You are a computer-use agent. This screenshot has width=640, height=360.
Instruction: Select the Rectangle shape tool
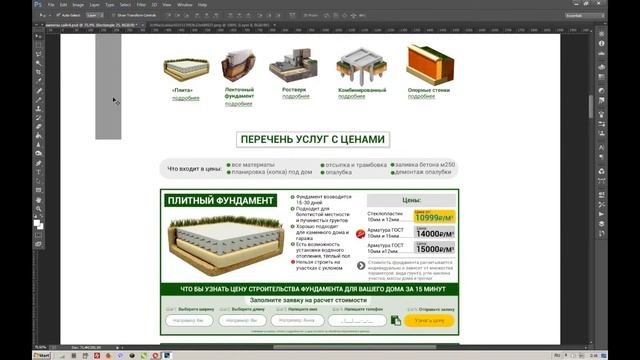38,190
